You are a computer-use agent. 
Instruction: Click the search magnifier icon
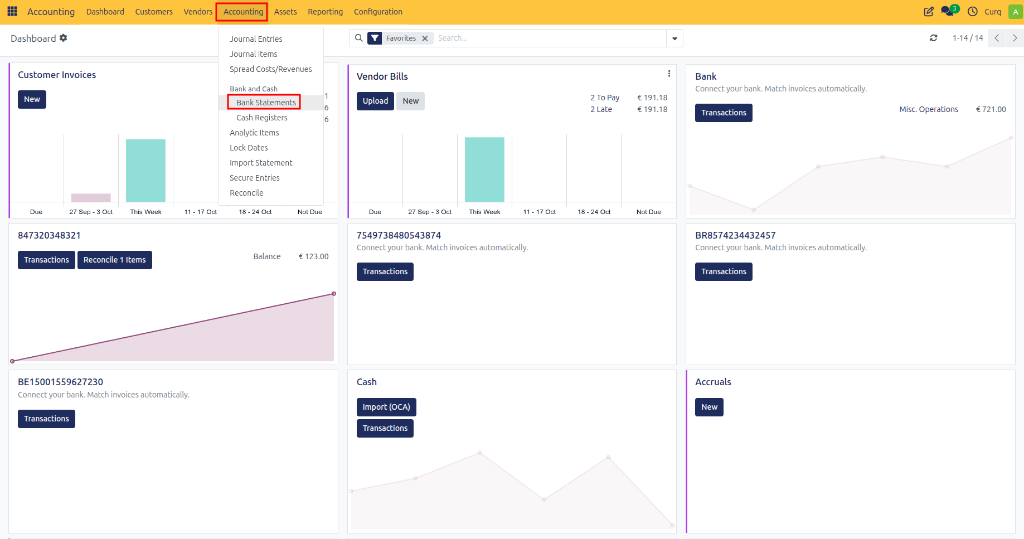point(359,38)
